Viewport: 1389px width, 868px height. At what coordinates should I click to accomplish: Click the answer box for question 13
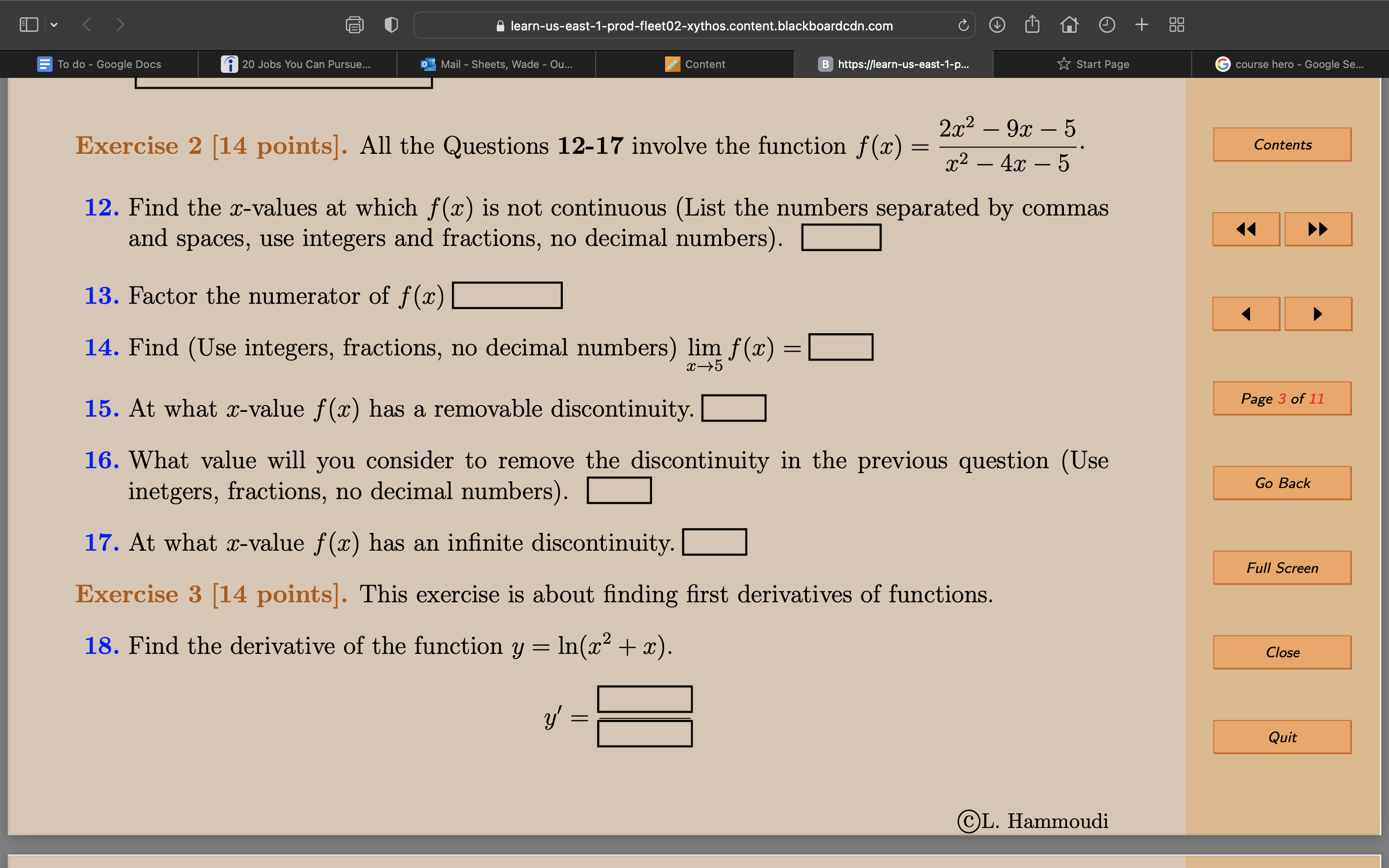(x=507, y=295)
